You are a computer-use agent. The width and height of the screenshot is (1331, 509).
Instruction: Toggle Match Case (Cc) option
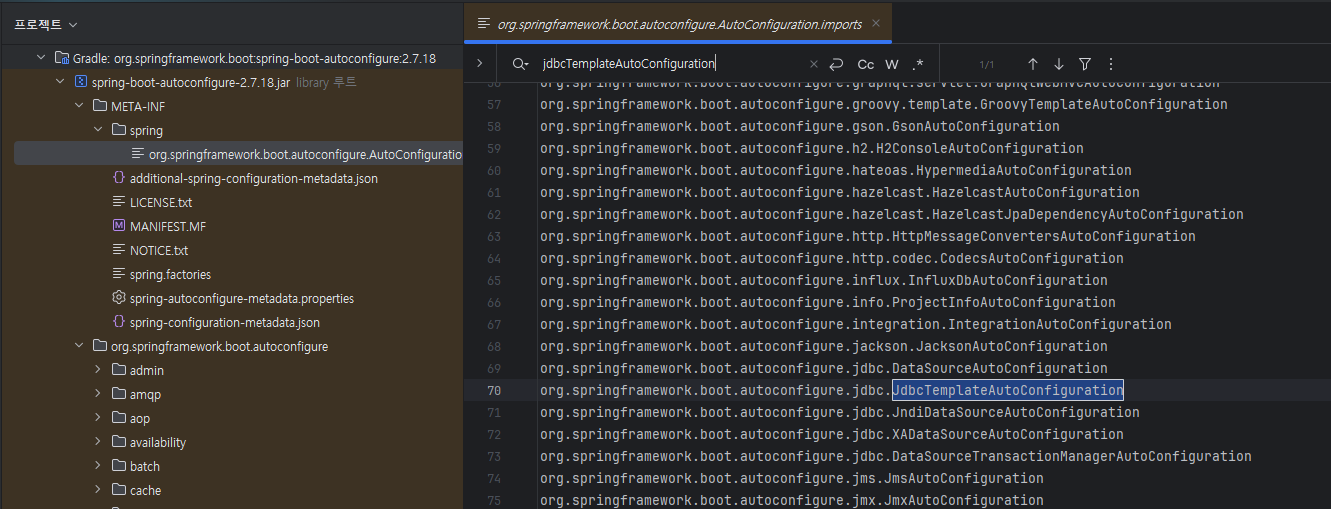click(x=866, y=64)
